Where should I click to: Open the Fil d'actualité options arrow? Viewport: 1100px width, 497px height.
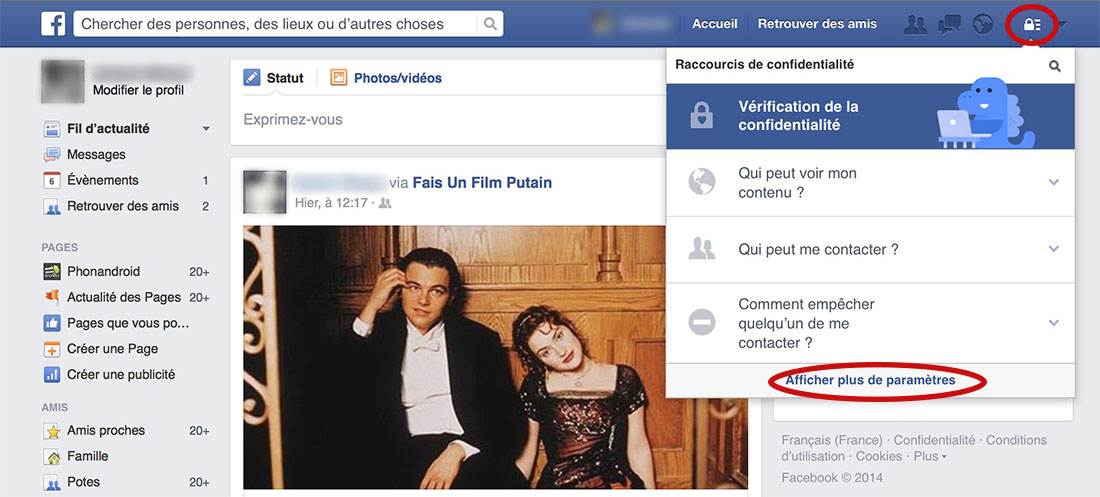coord(206,129)
